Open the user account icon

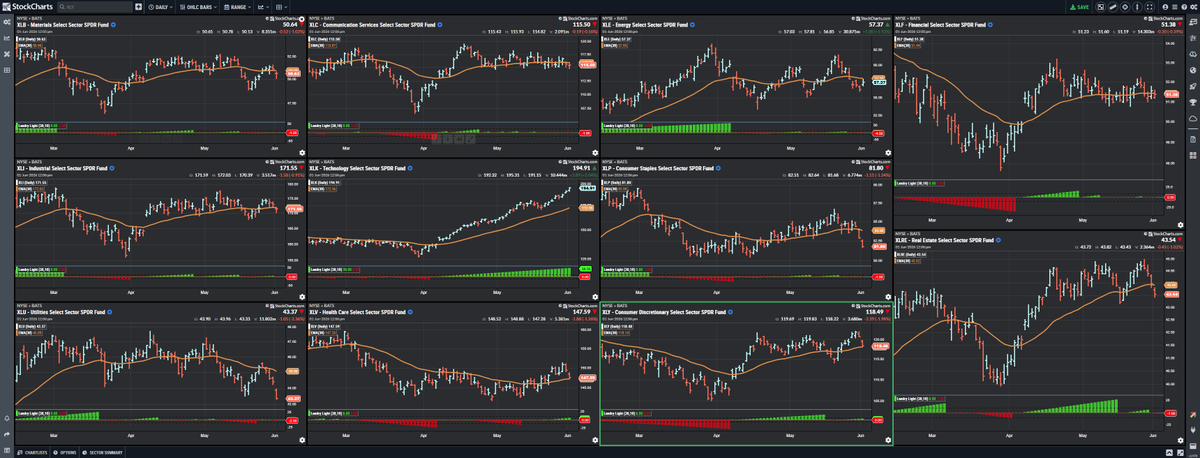tap(1165, 7)
